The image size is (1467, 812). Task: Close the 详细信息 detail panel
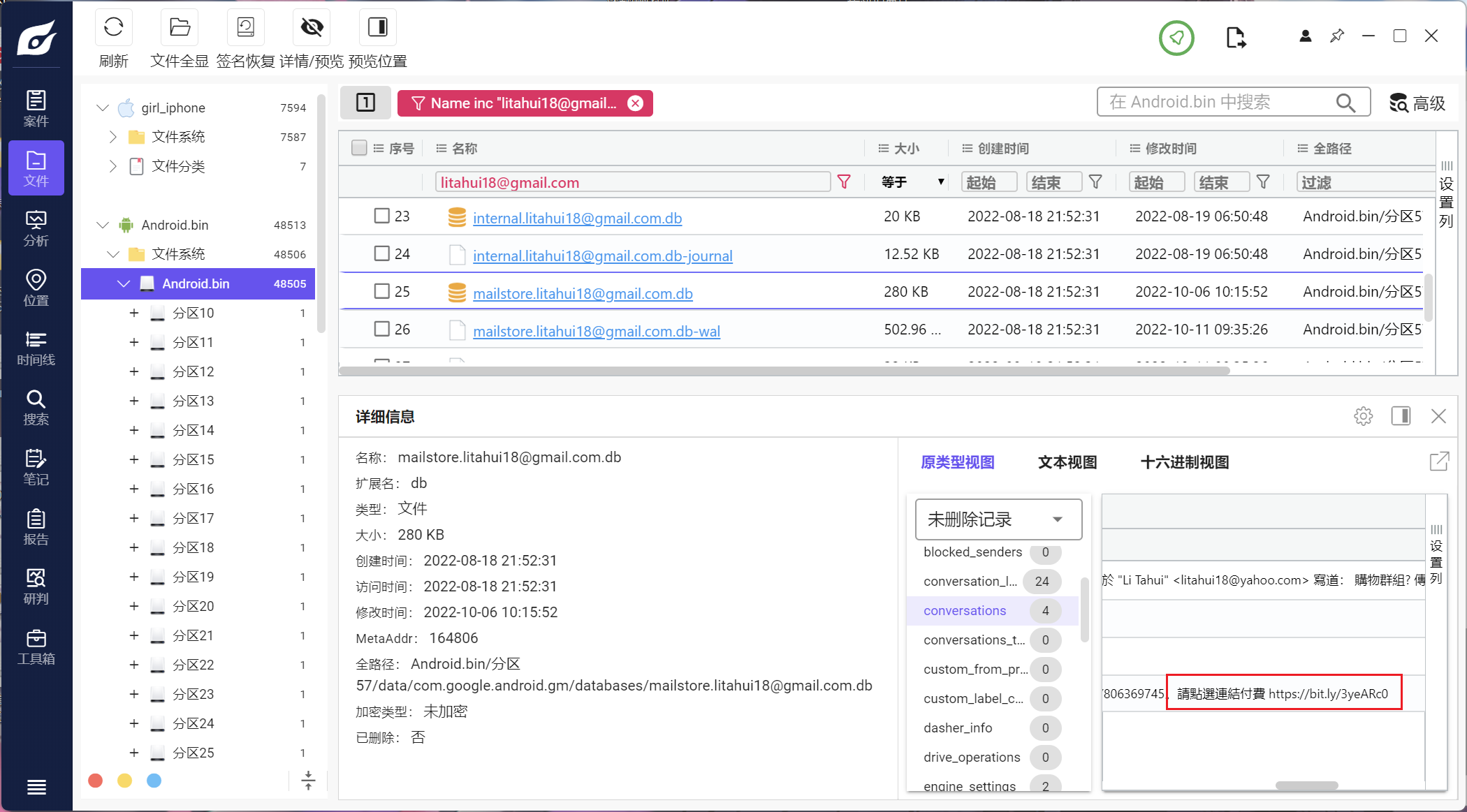click(x=1438, y=416)
